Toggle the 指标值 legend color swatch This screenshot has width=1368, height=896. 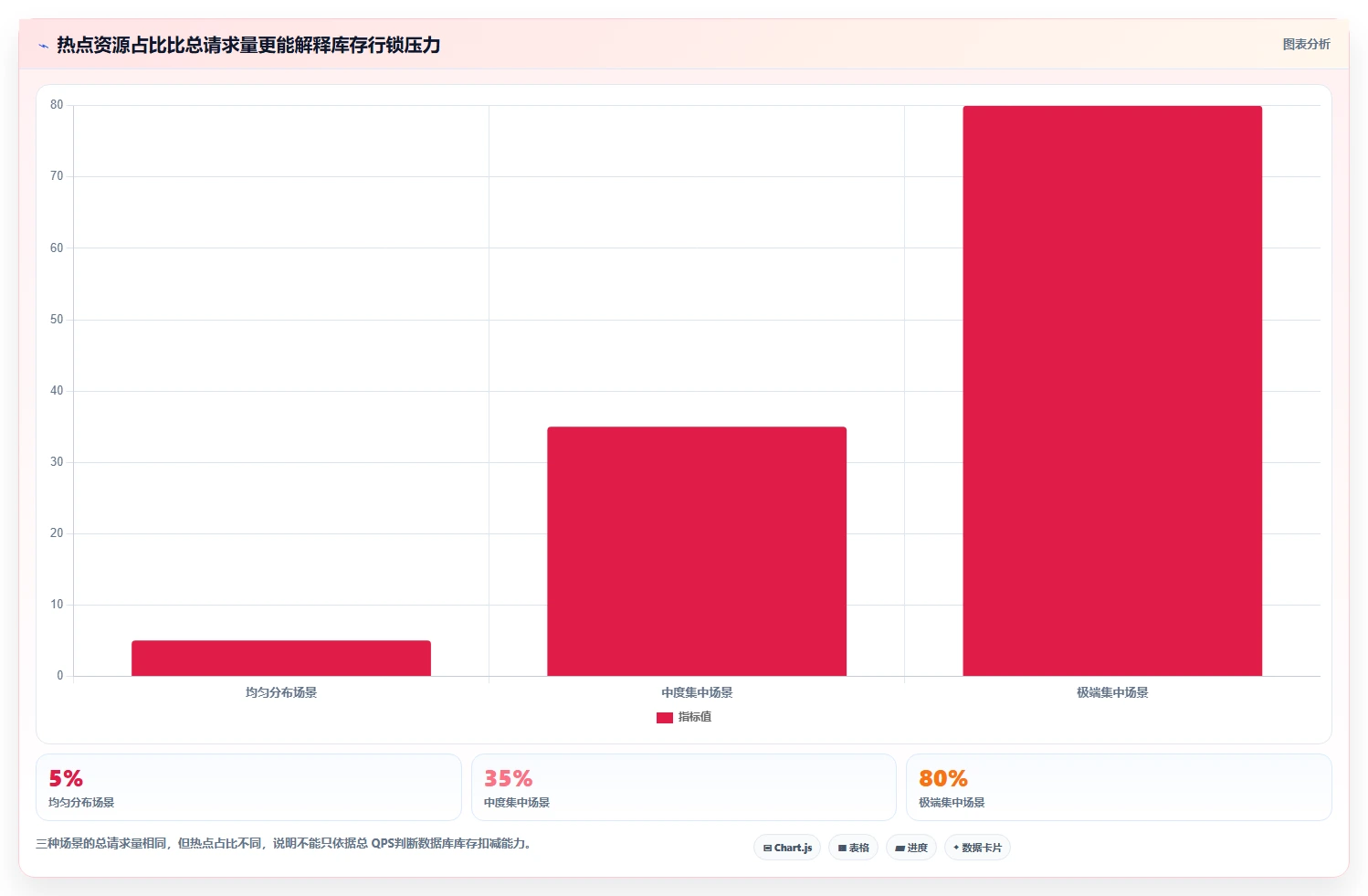click(x=665, y=718)
